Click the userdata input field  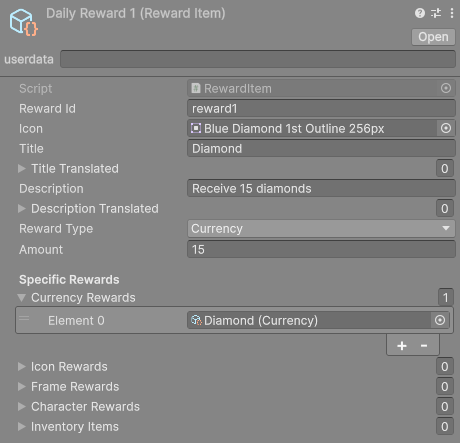258,59
